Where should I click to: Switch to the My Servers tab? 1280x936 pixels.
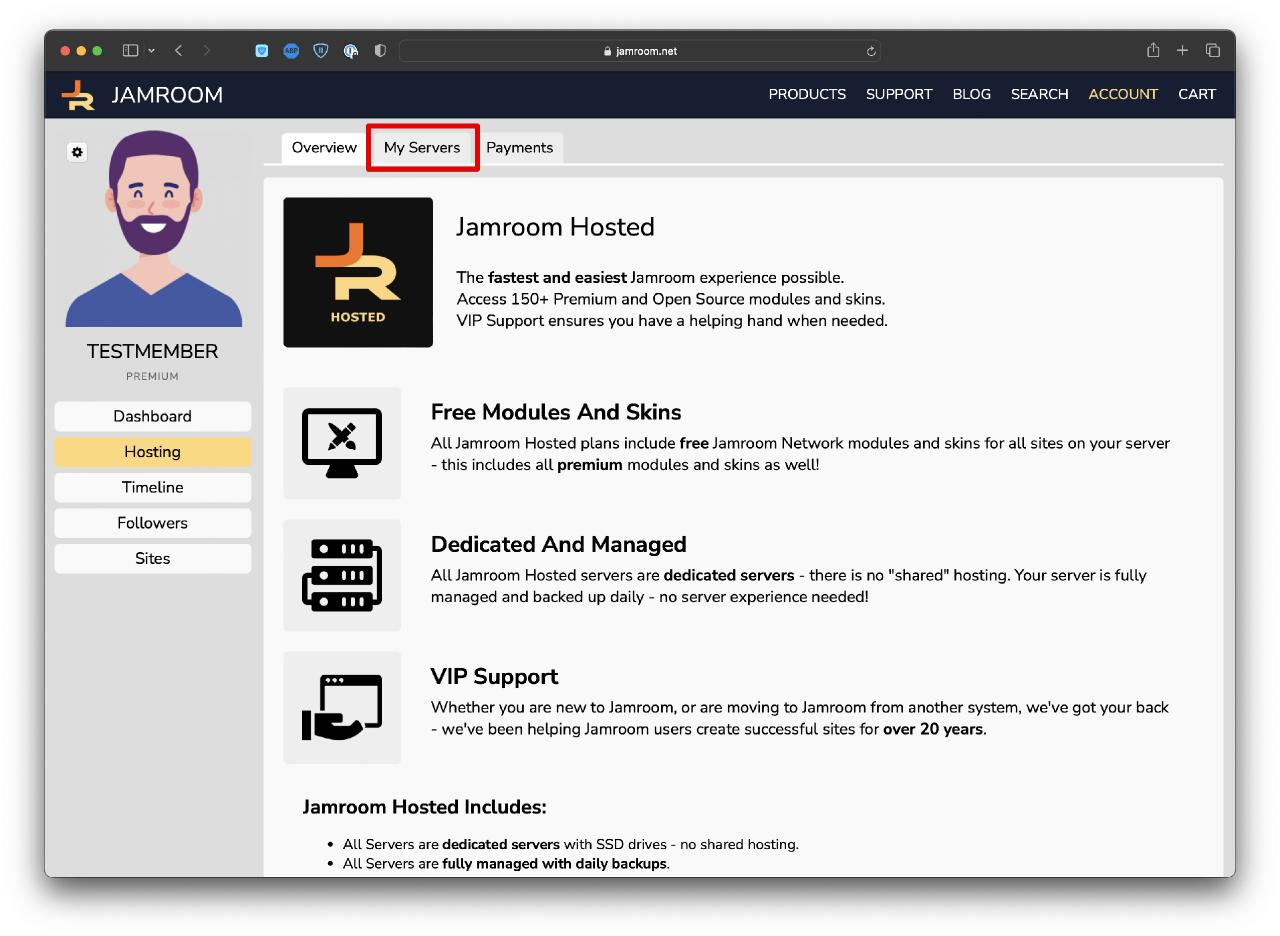(422, 147)
